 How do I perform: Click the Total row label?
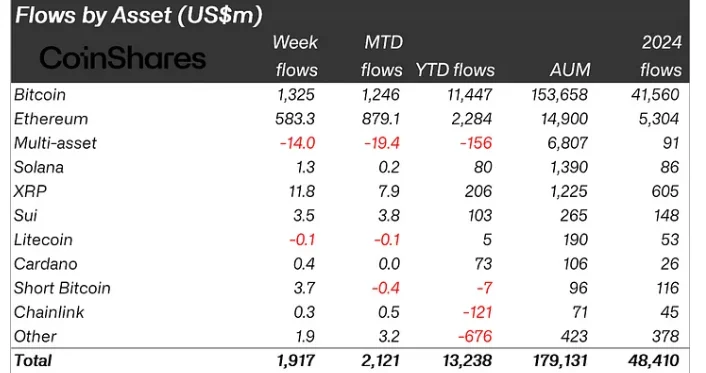(33, 360)
